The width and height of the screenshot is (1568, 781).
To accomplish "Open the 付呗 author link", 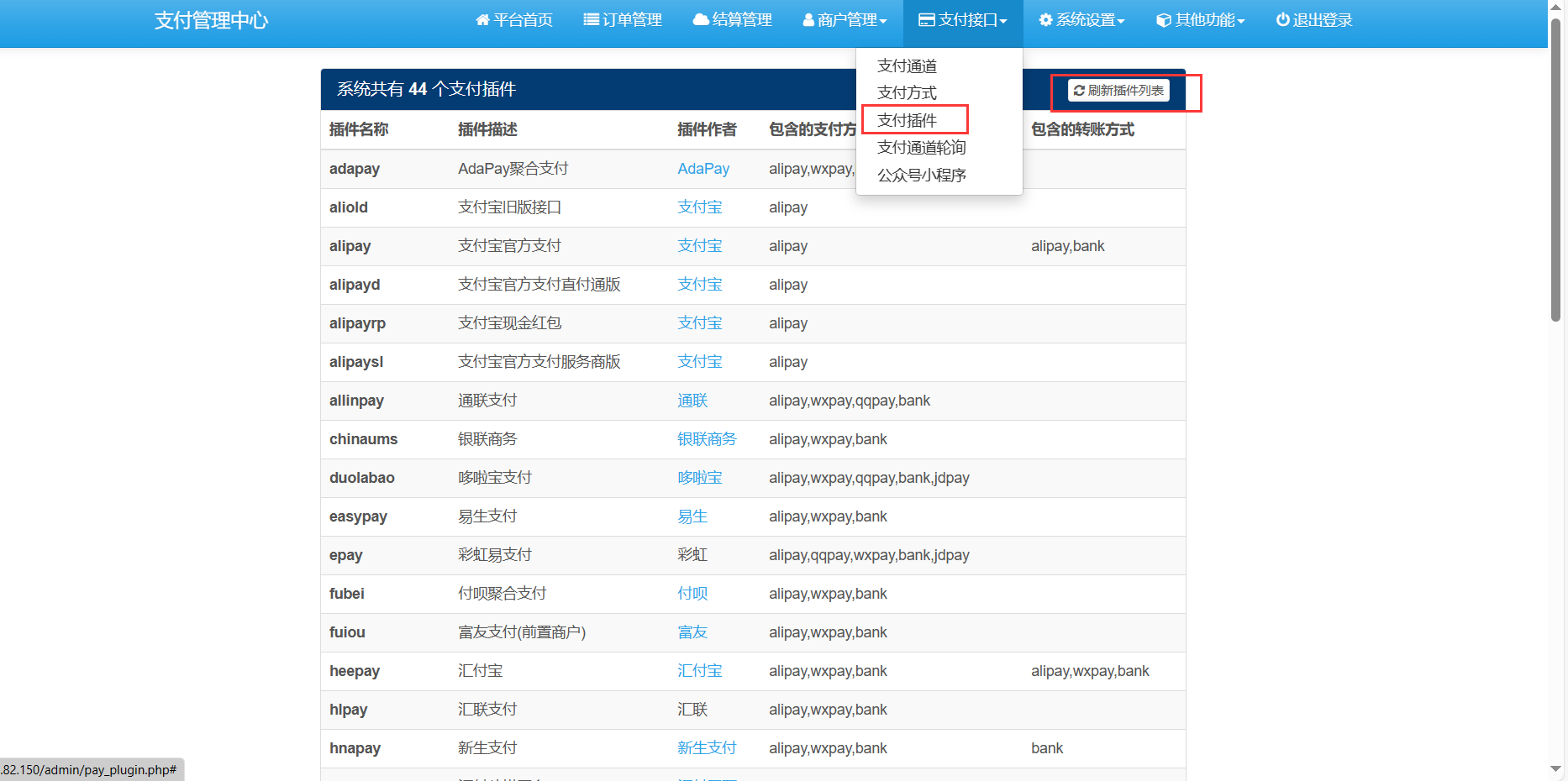I will (x=692, y=594).
